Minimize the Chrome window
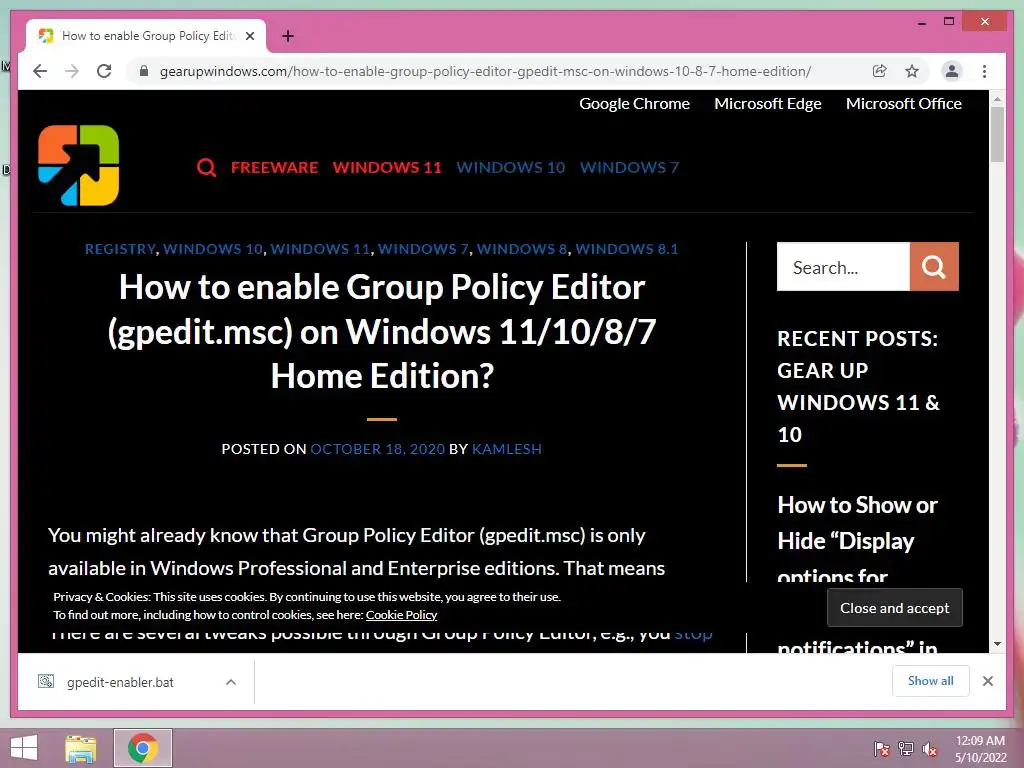Screen dimensions: 1024x768 pos(921,23)
